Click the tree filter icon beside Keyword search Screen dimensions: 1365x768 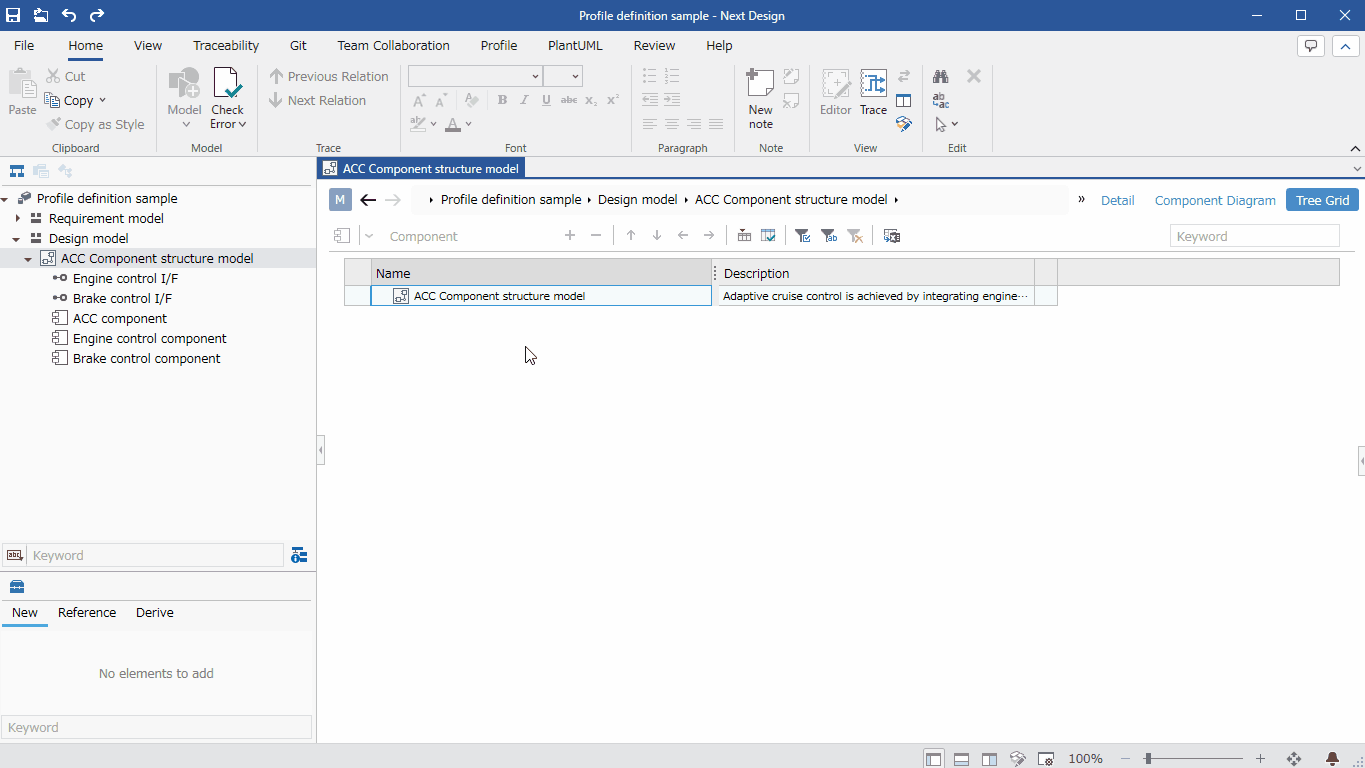pos(299,555)
